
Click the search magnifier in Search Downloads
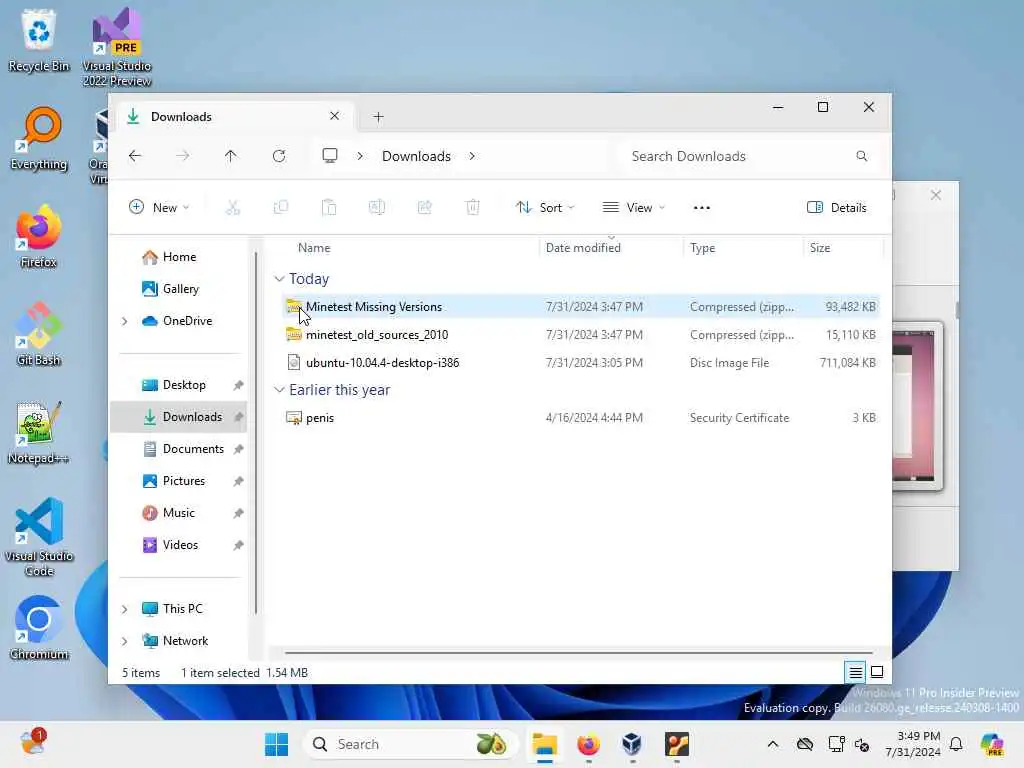pos(861,156)
